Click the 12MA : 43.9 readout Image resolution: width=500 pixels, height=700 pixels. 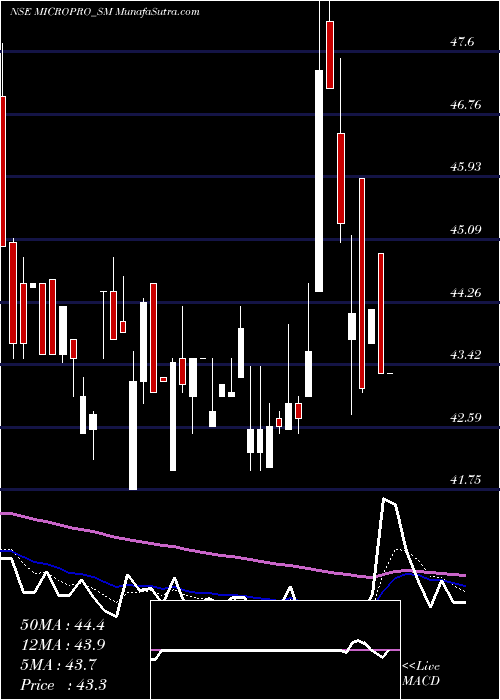tap(62, 645)
